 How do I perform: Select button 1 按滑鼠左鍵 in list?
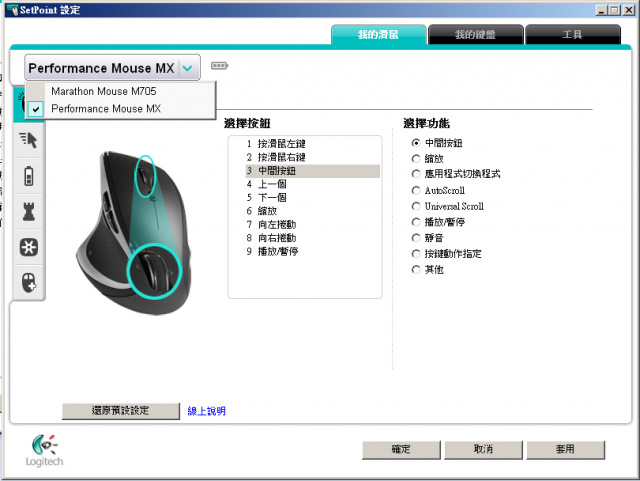click(x=312, y=144)
